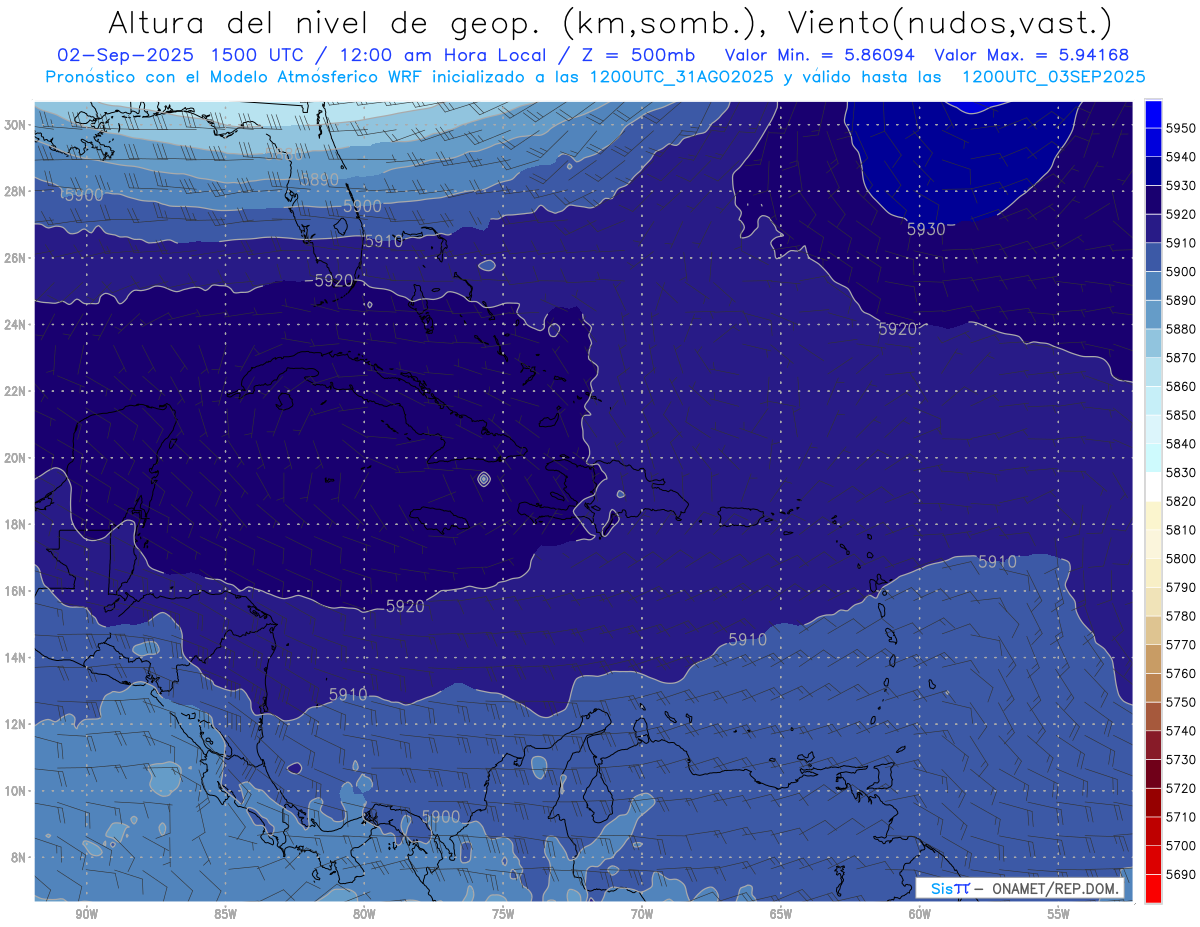
Task: Click the 30N latitude label
Action: click(x=15, y=125)
